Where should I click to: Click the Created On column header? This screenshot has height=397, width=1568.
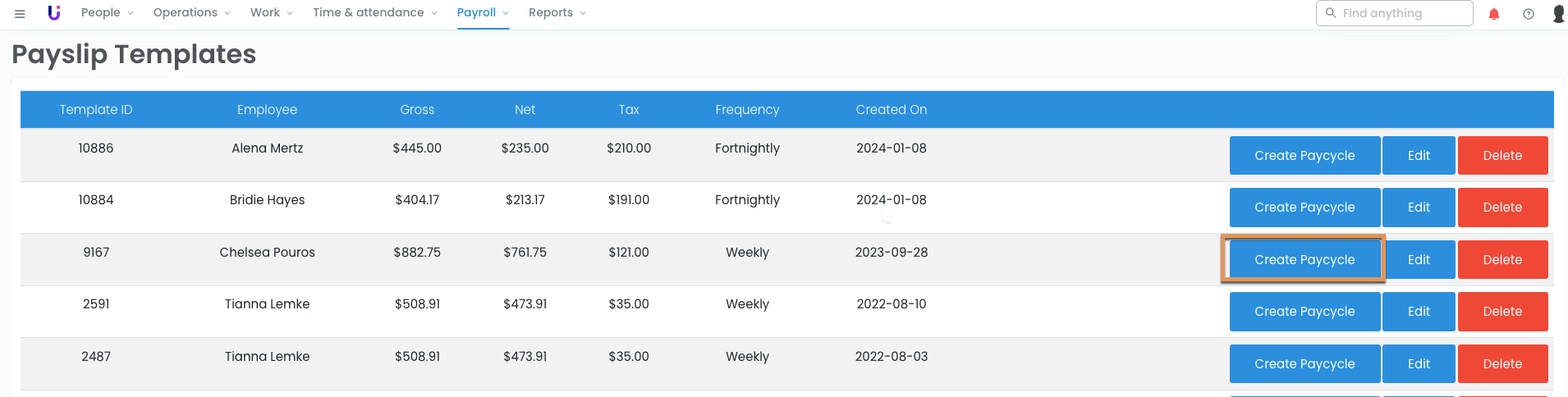click(x=891, y=110)
